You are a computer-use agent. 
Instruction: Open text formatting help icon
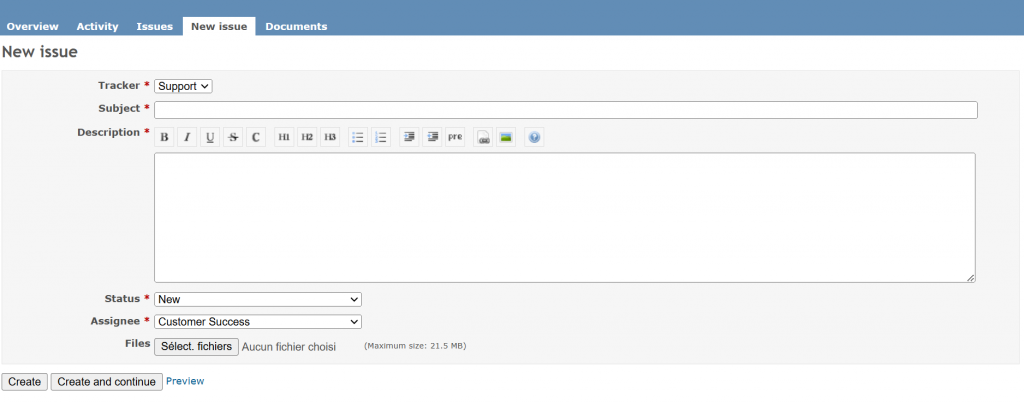coord(534,137)
